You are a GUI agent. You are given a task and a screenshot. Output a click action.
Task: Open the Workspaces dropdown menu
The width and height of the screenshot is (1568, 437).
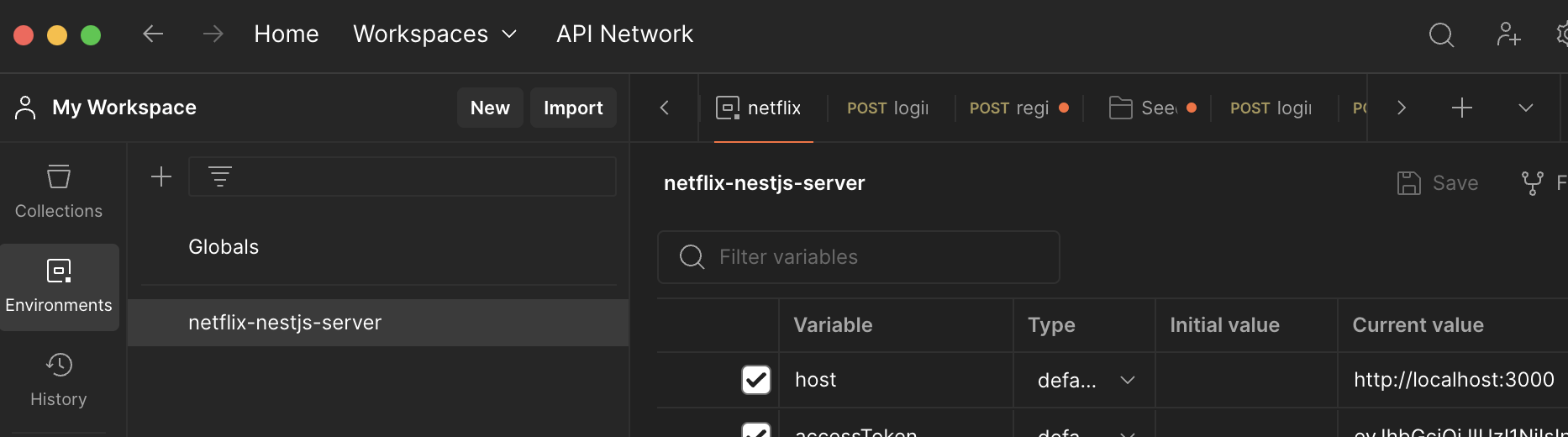[434, 34]
